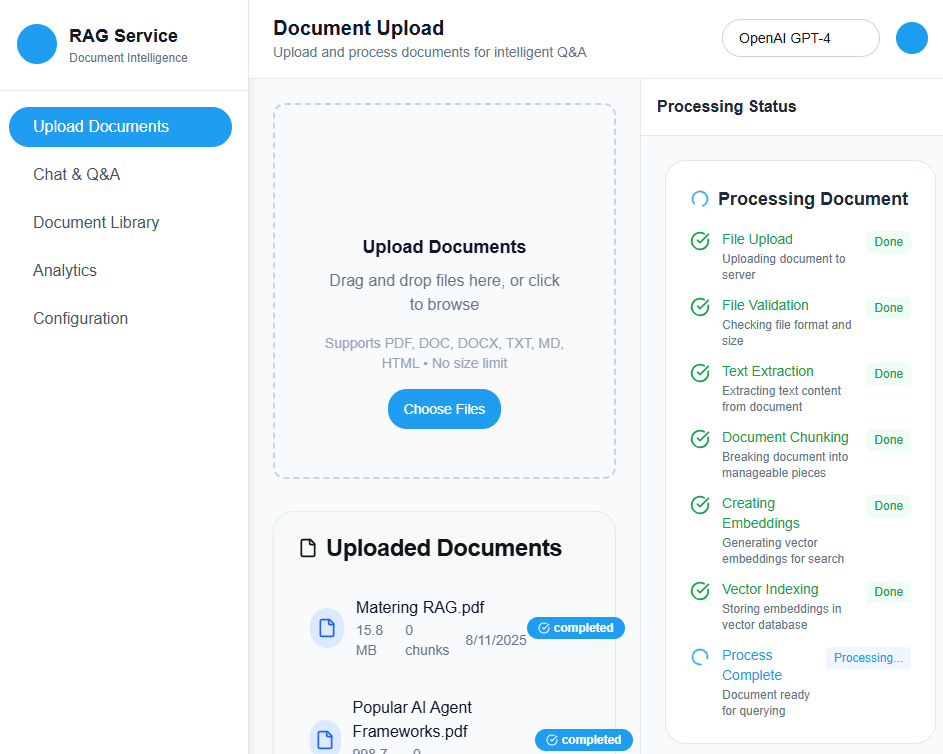Click the Creating Embeddings green checkmark icon
The image size is (943, 754).
[700, 505]
